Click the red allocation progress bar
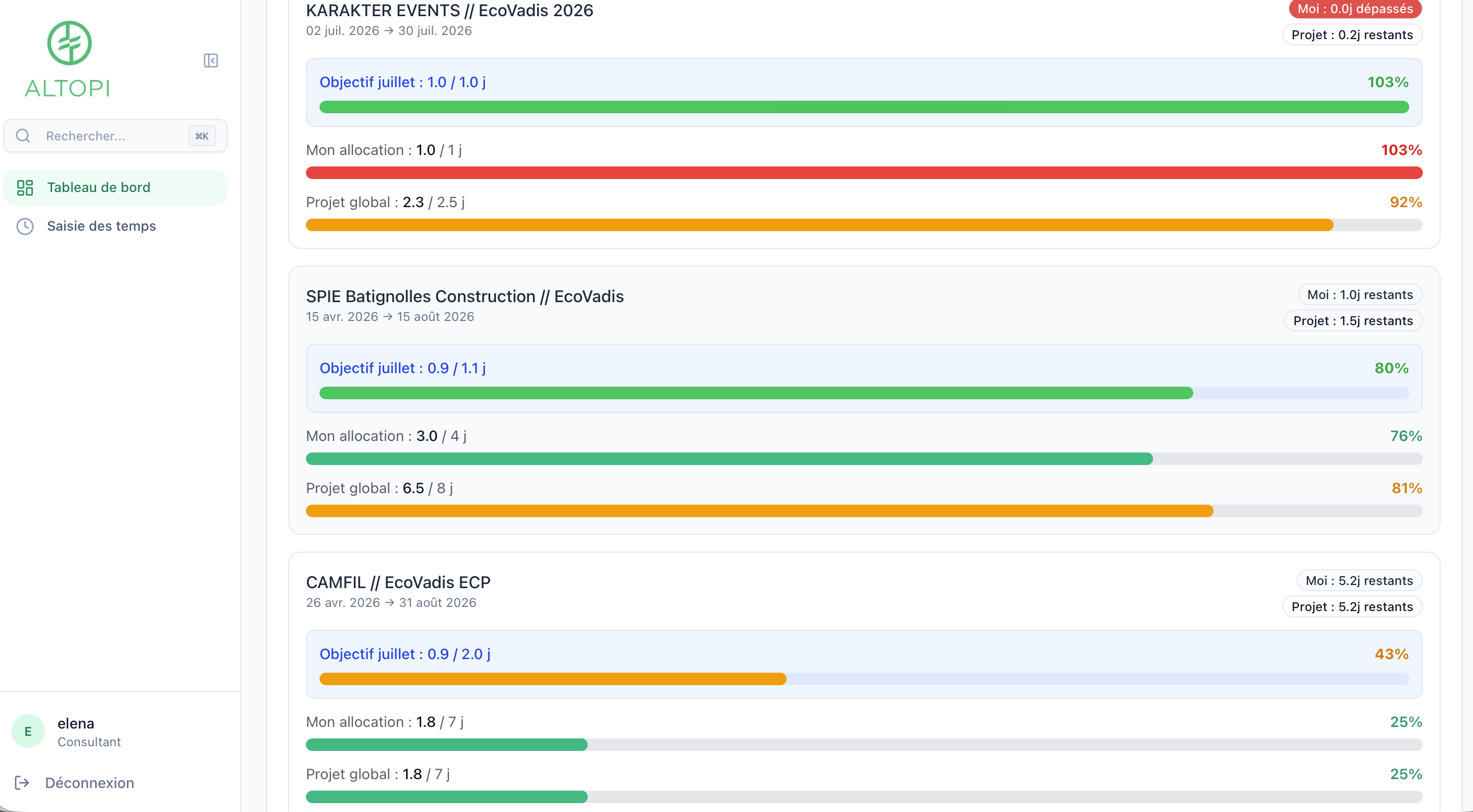This screenshot has width=1473, height=812. (x=864, y=173)
